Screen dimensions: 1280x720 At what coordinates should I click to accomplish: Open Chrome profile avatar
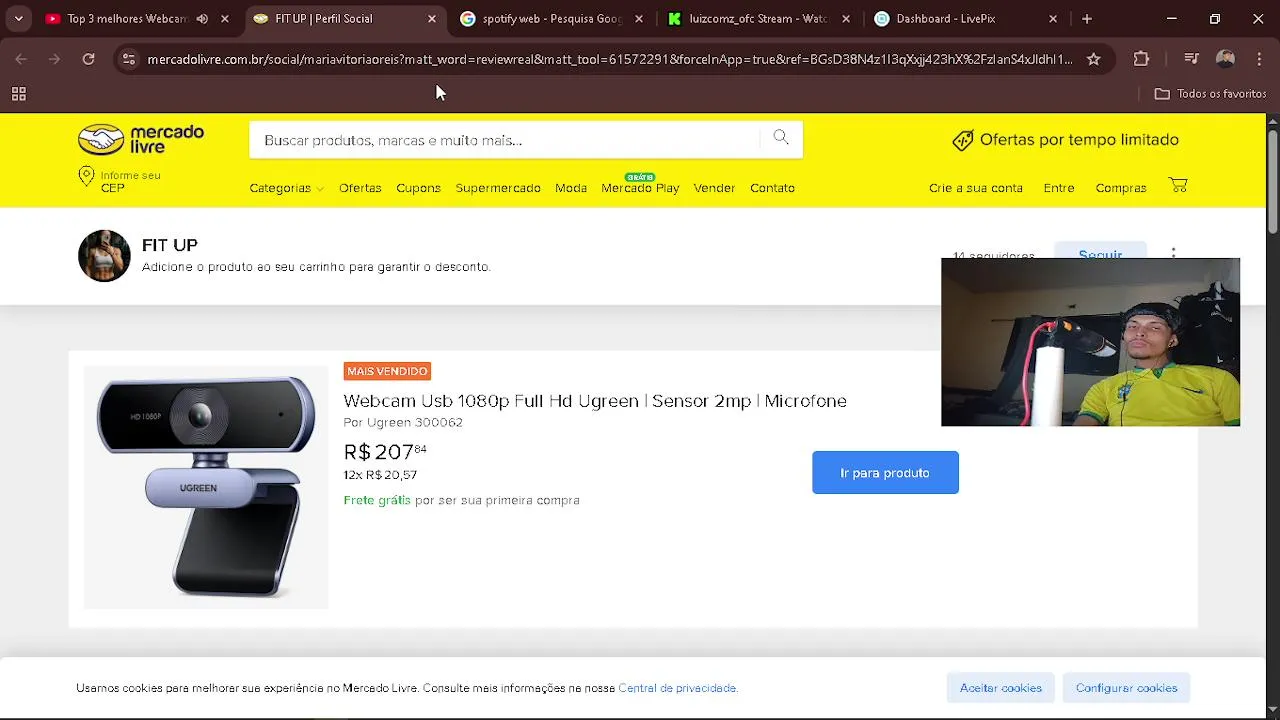click(x=1225, y=59)
